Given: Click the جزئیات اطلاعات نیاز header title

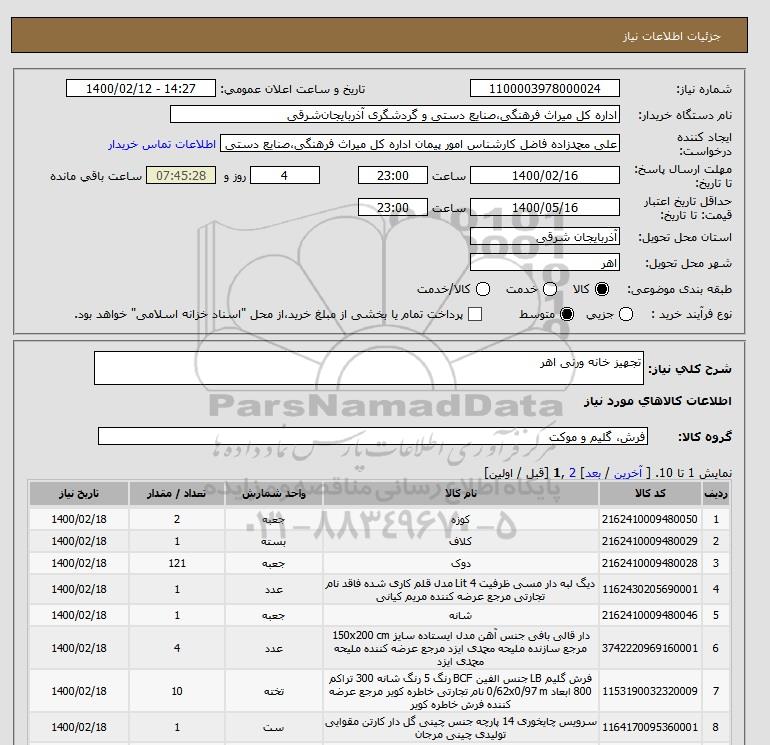Looking at the screenshot, I should (671, 36).
